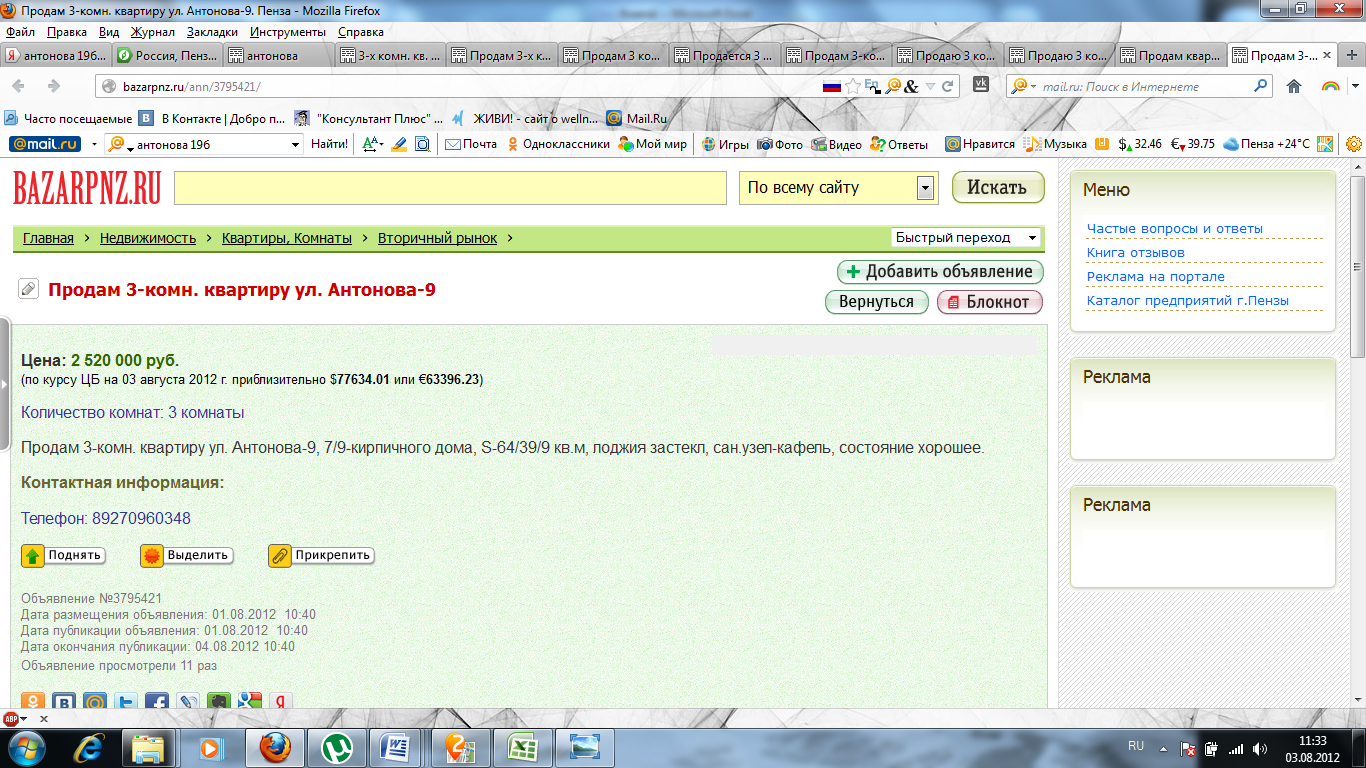
Task: Open the Mail.ru toolbar search history dropdown
Action: pyautogui.click(x=295, y=144)
